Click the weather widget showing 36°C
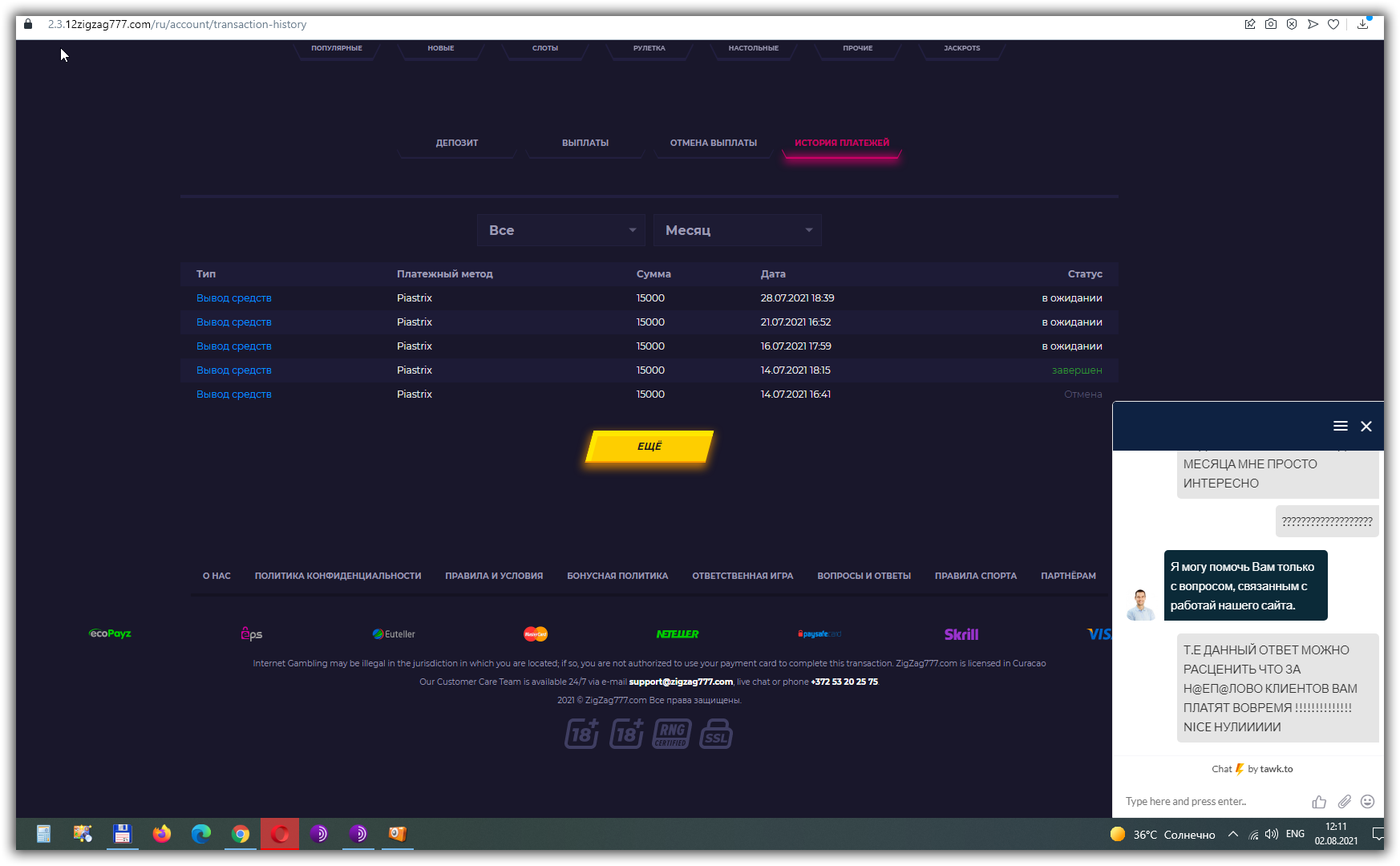The image size is (1400, 866). [x=1163, y=834]
